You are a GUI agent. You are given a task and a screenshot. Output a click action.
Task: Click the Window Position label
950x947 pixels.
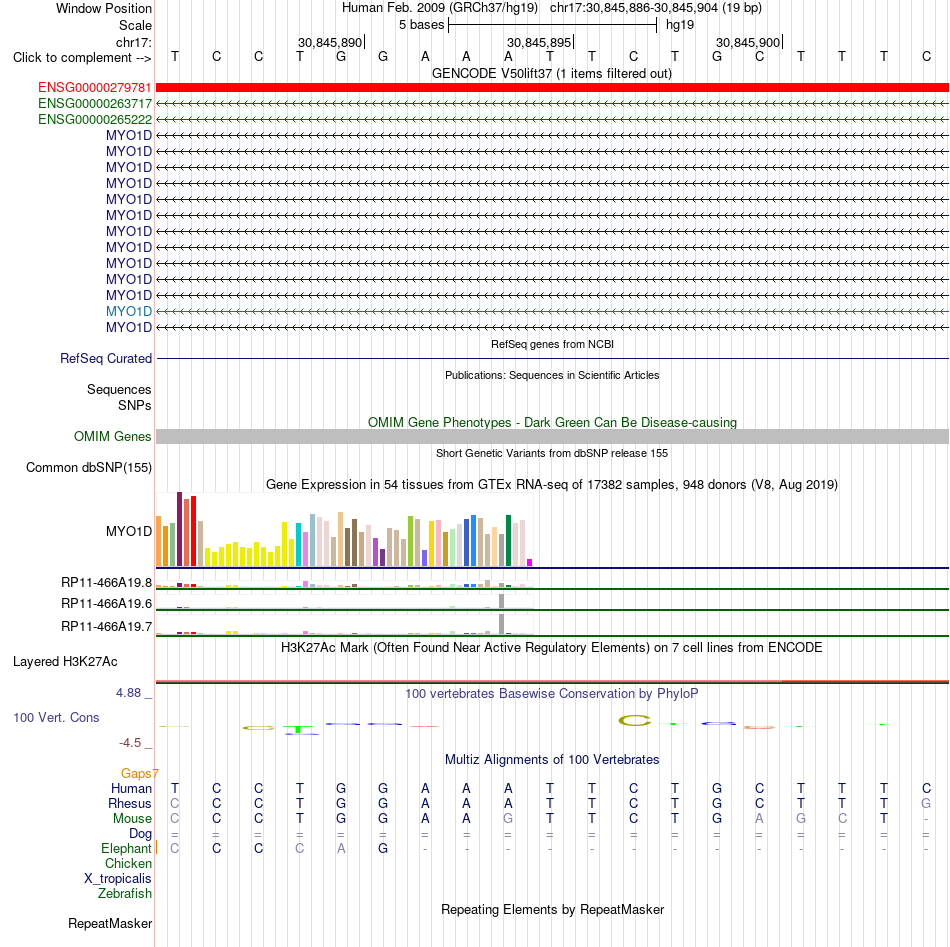(x=104, y=8)
